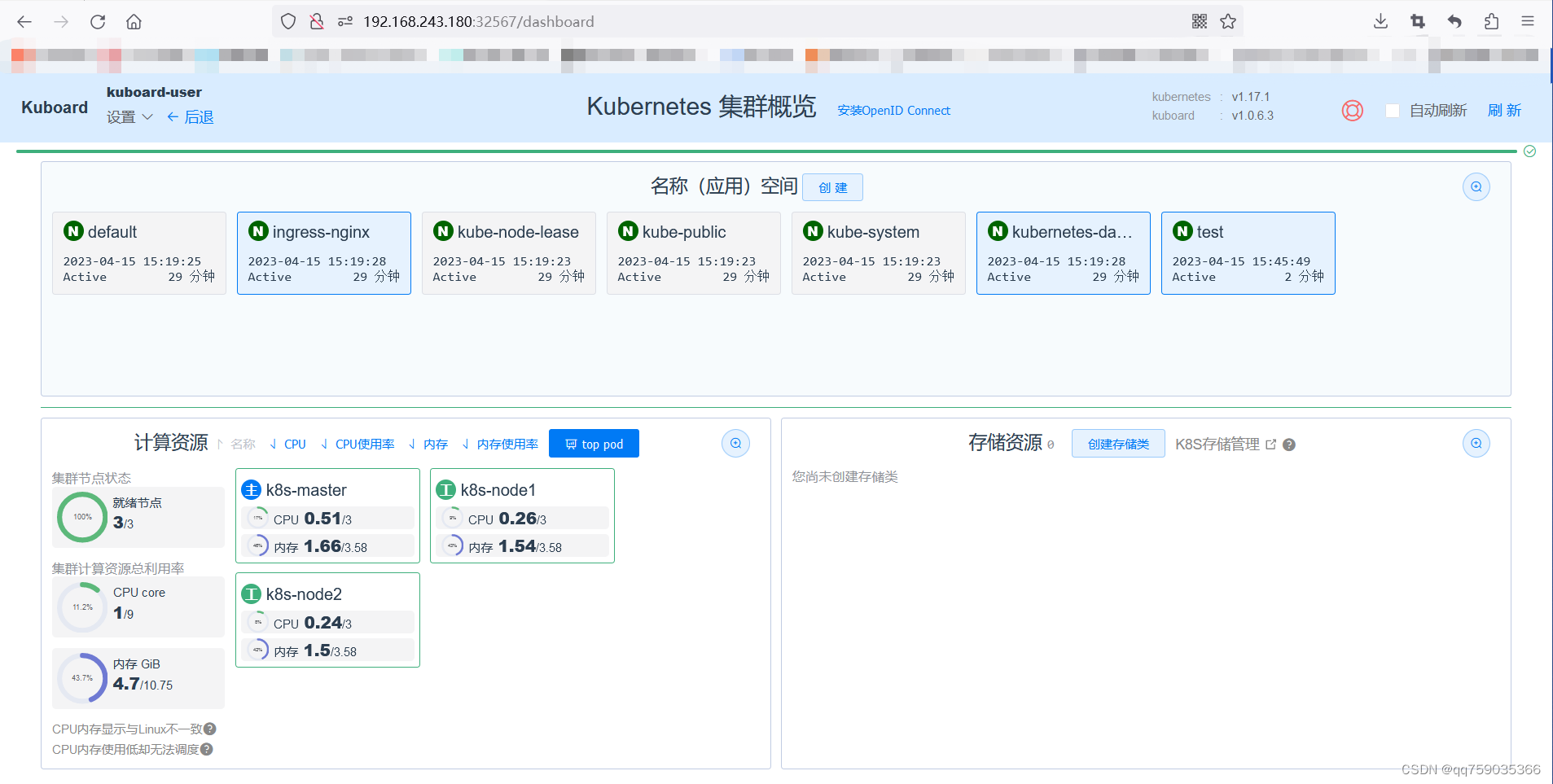The width and height of the screenshot is (1553, 784).
Task: Sort nodes by 名称
Action: coord(237,445)
